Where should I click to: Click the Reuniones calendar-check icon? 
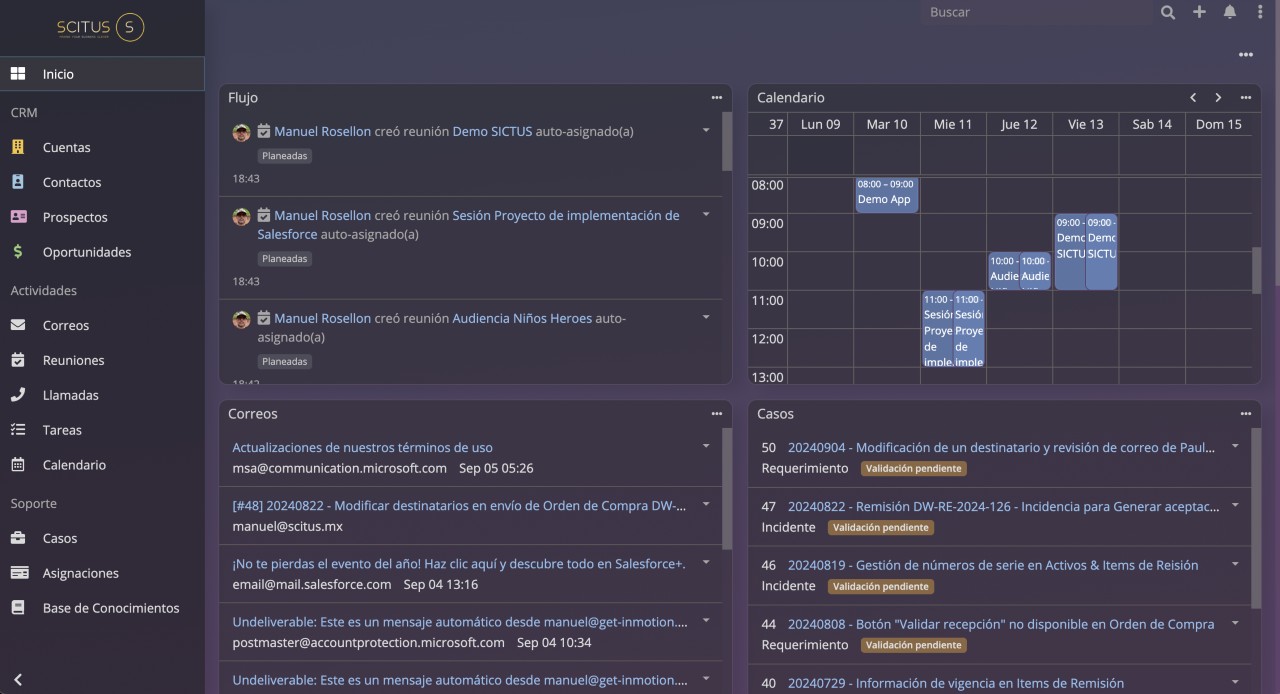click(18, 360)
